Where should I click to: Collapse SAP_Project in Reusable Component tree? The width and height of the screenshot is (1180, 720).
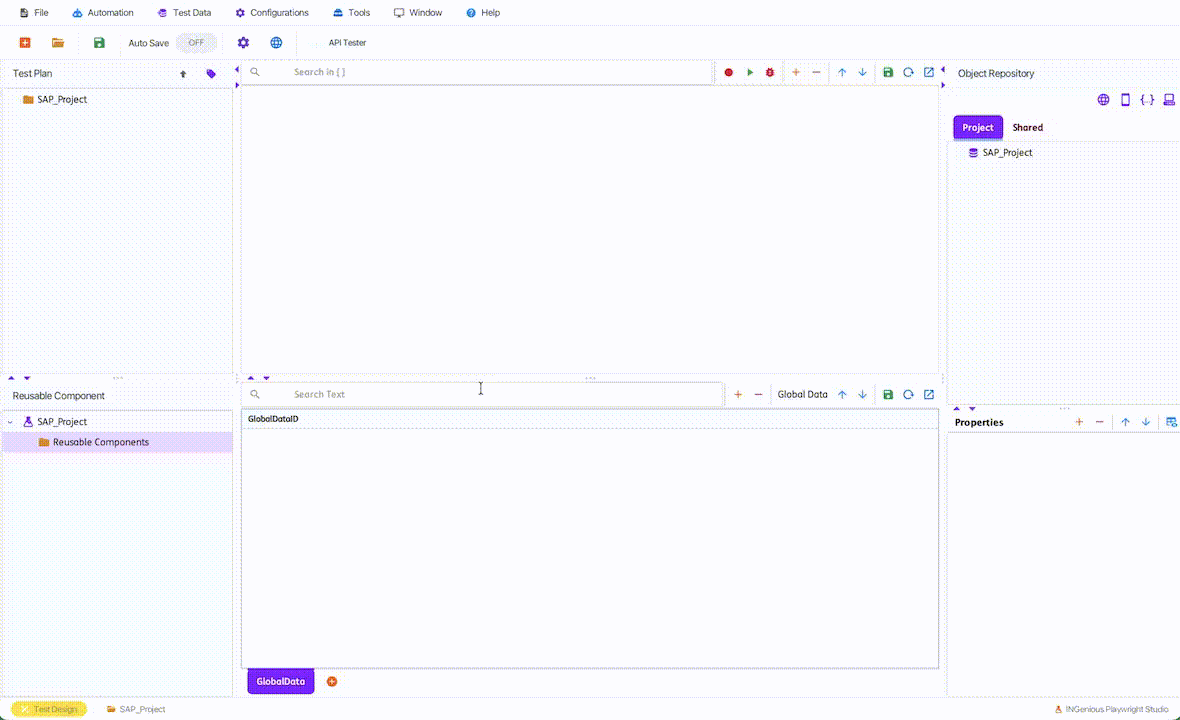[11, 422]
